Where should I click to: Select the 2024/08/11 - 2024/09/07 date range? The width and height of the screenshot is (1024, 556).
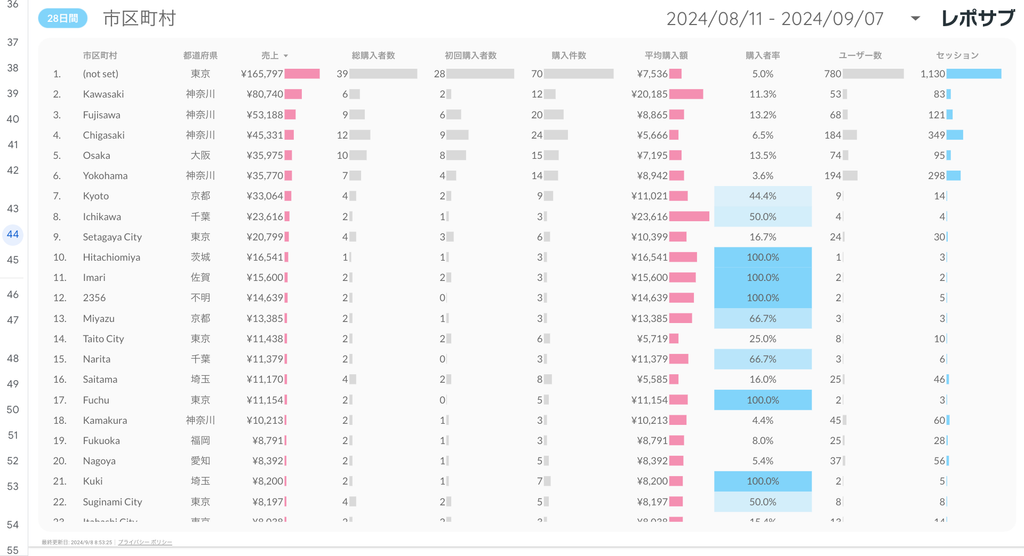(775, 19)
